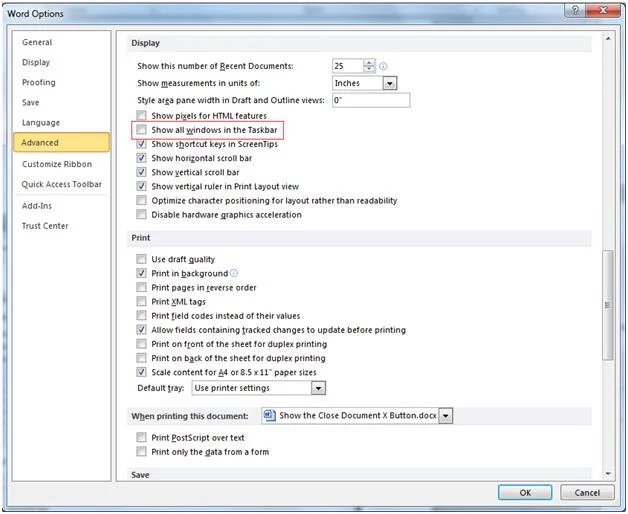Click the info icon next to Print in background
Image resolution: width=628 pixels, height=514 pixels.
tap(234, 273)
